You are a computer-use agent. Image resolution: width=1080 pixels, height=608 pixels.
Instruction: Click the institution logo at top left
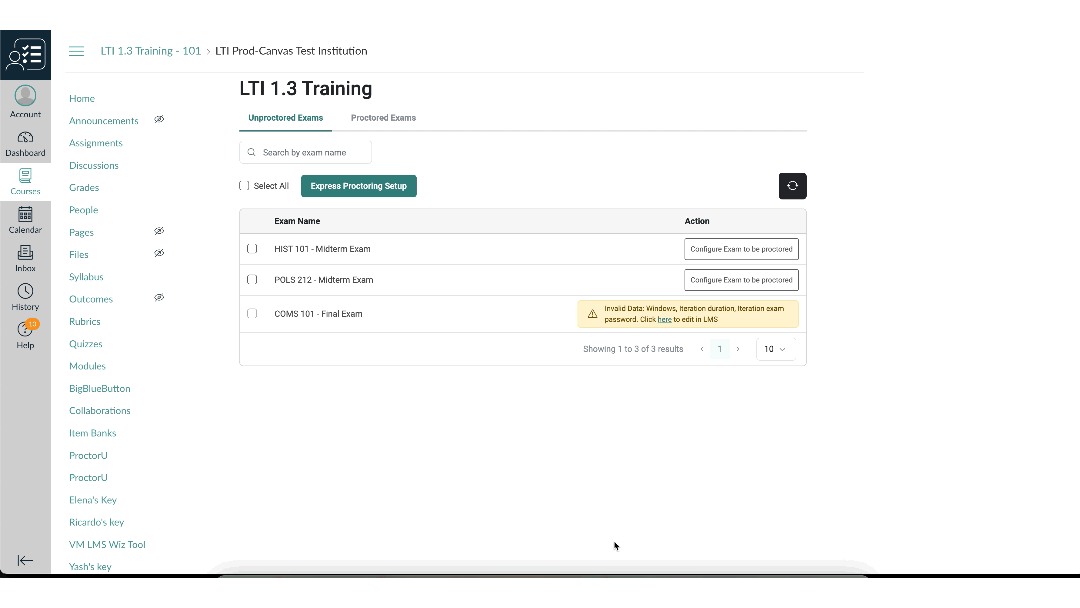[25, 55]
